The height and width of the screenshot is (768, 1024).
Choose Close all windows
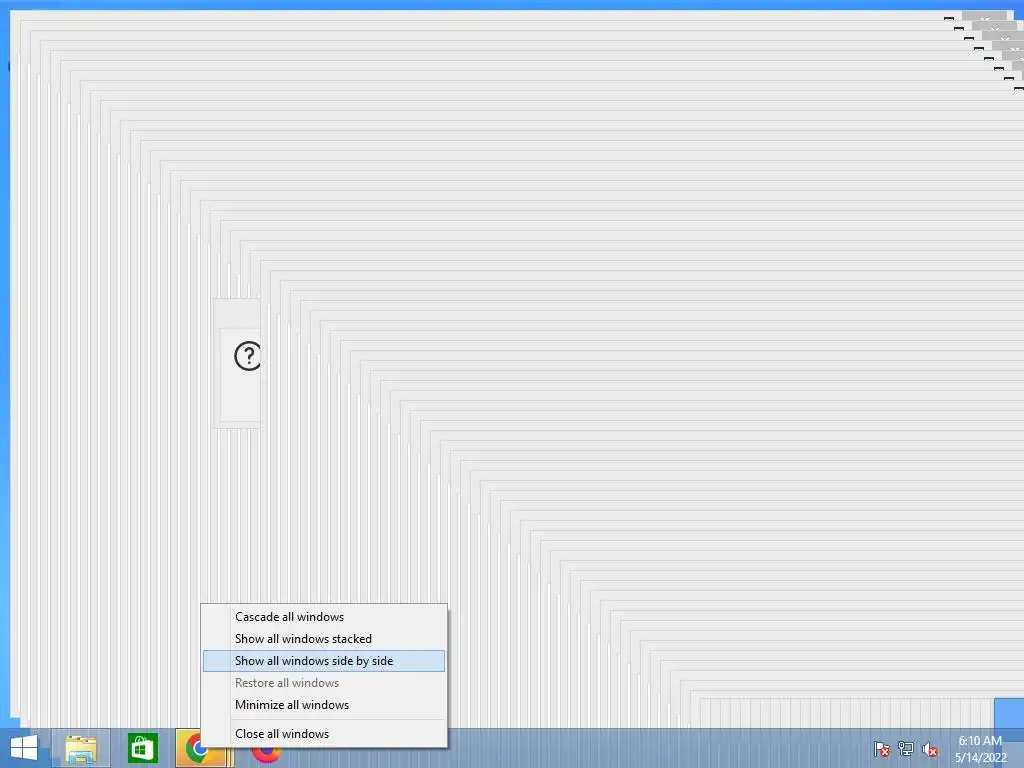[324, 733]
